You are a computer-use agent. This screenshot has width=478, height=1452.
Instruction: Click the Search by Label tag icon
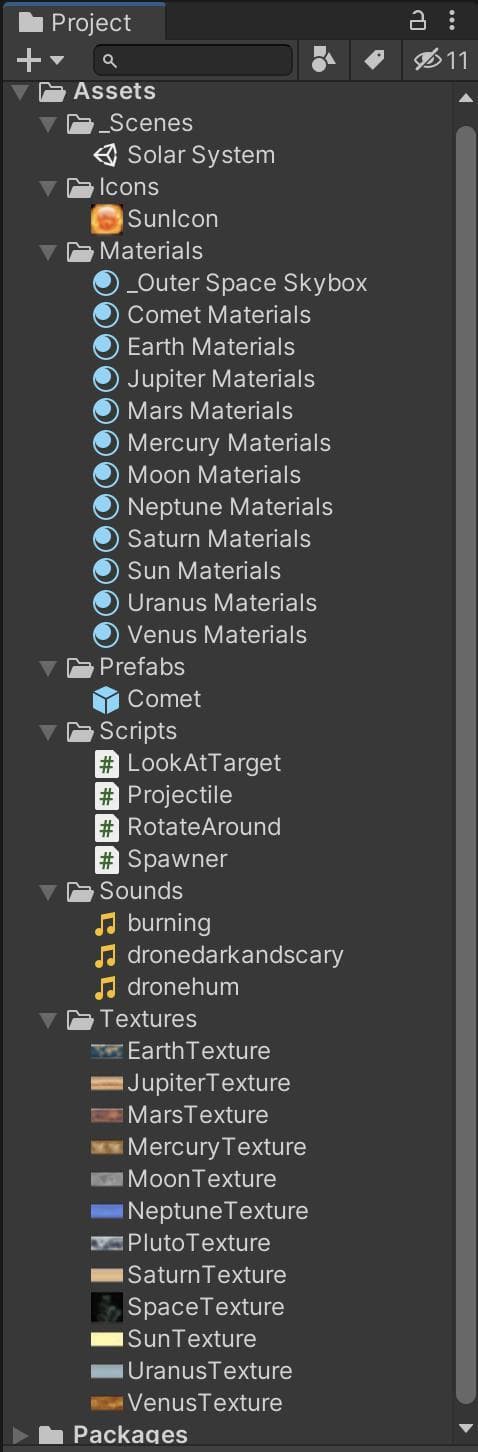pos(374,60)
